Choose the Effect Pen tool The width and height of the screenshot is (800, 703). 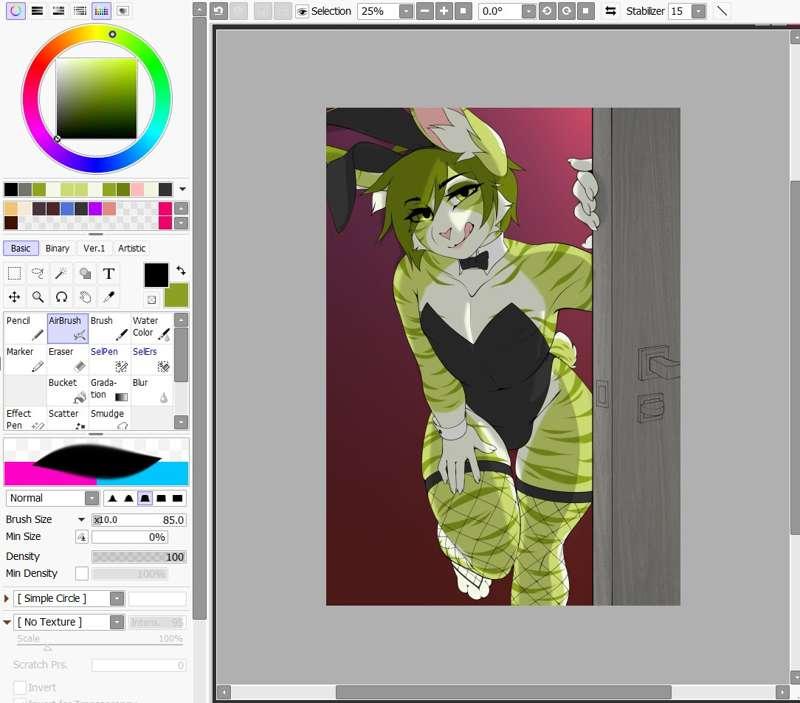click(x=24, y=418)
